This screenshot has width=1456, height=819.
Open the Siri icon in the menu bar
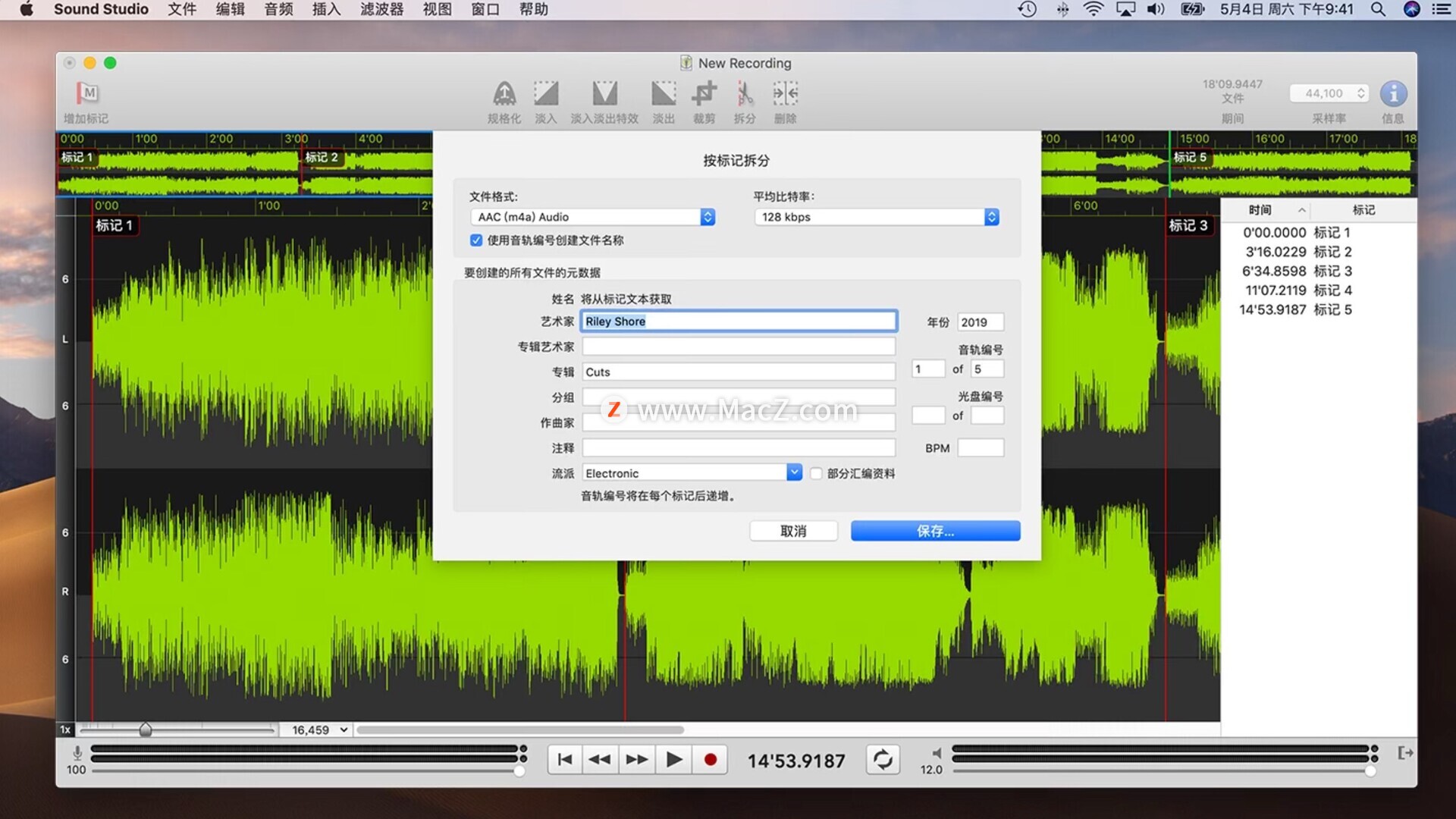pos(1411,9)
